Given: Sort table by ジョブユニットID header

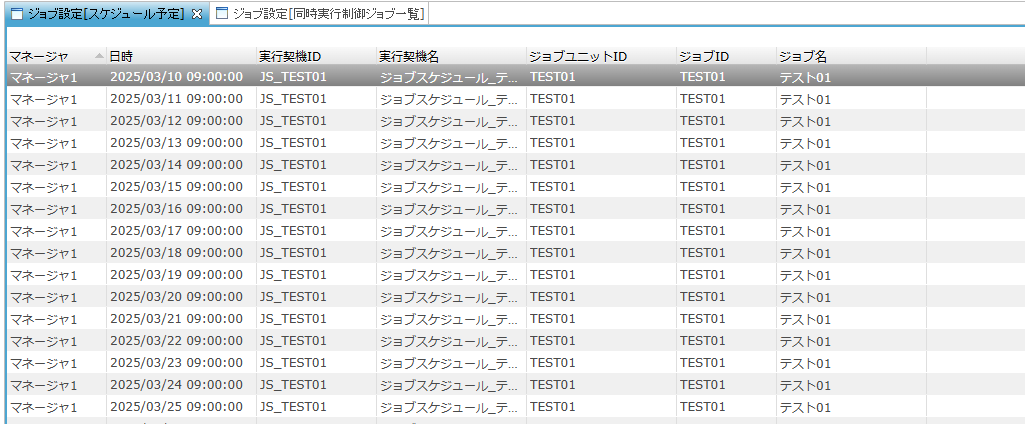Looking at the screenshot, I should click(x=577, y=56).
